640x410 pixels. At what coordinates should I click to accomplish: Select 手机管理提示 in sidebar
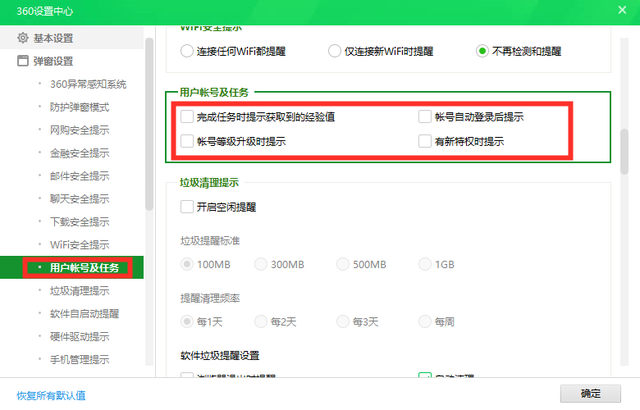click(x=80, y=359)
